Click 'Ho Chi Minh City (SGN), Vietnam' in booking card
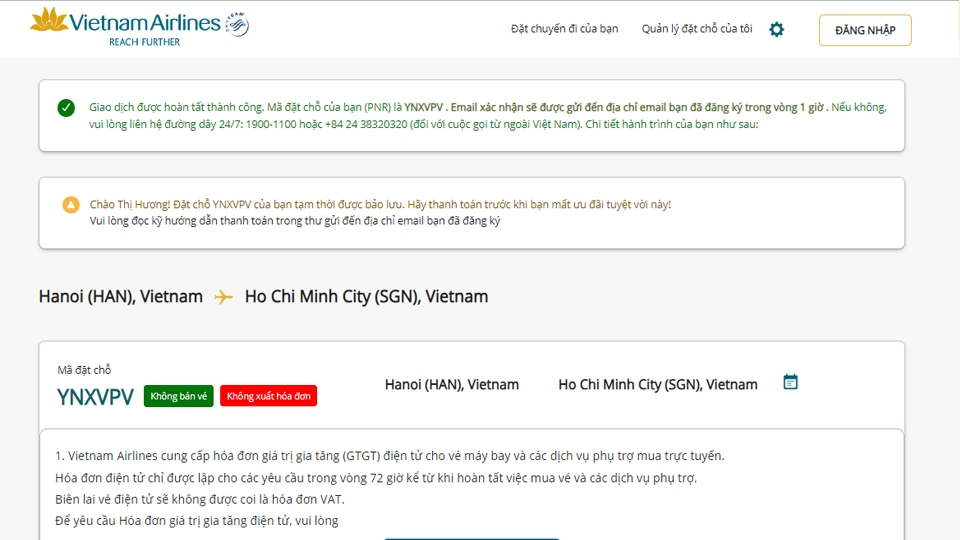This screenshot has width=960, height=540. coord(658,384)
